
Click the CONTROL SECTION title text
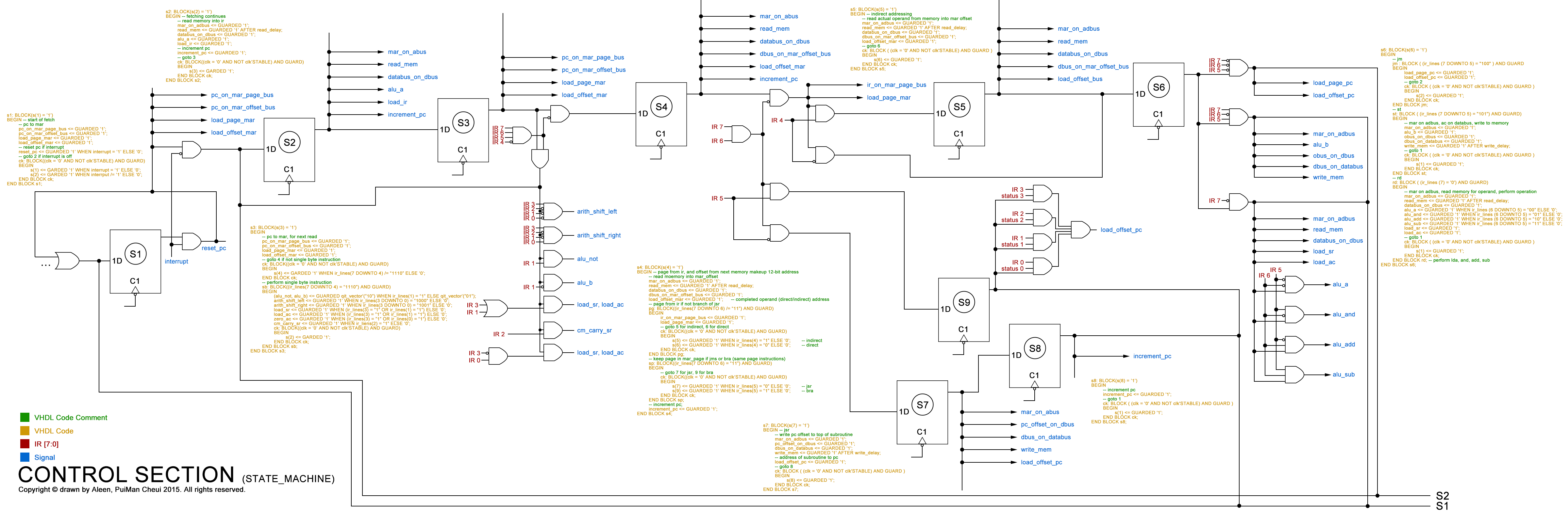point(126,474)
